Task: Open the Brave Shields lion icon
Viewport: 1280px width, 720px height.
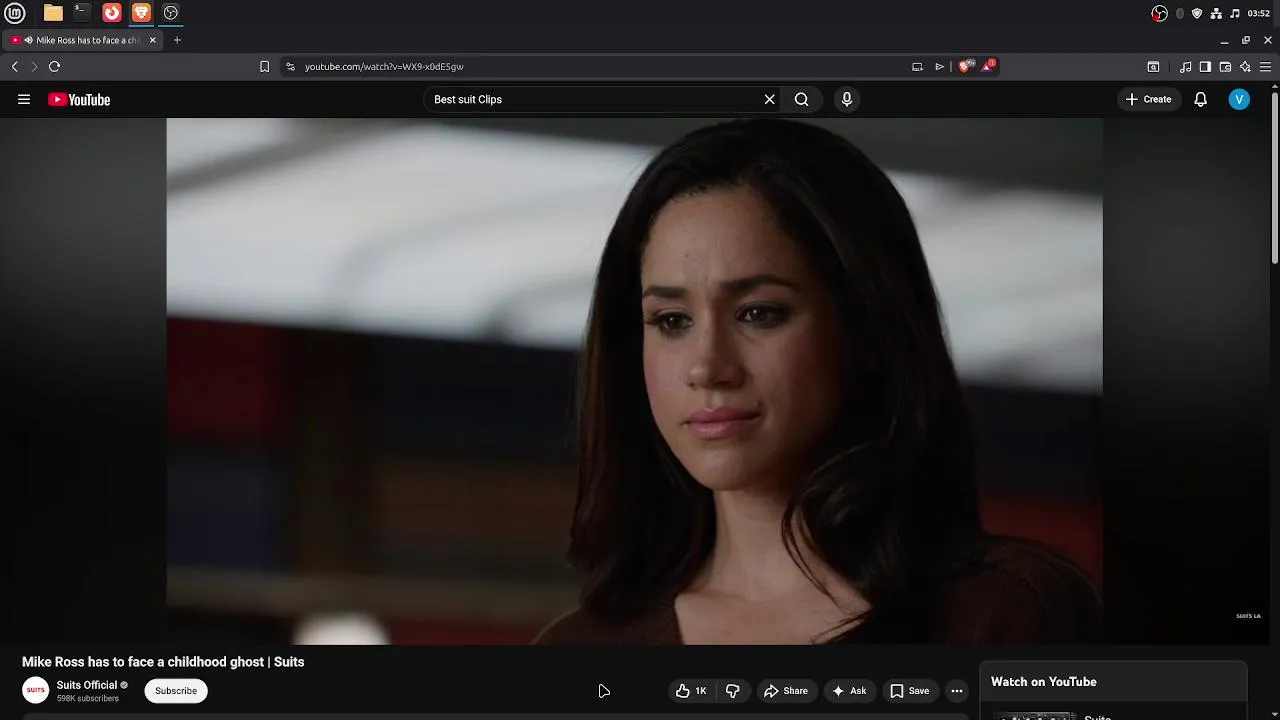Action: pos(965,66)
